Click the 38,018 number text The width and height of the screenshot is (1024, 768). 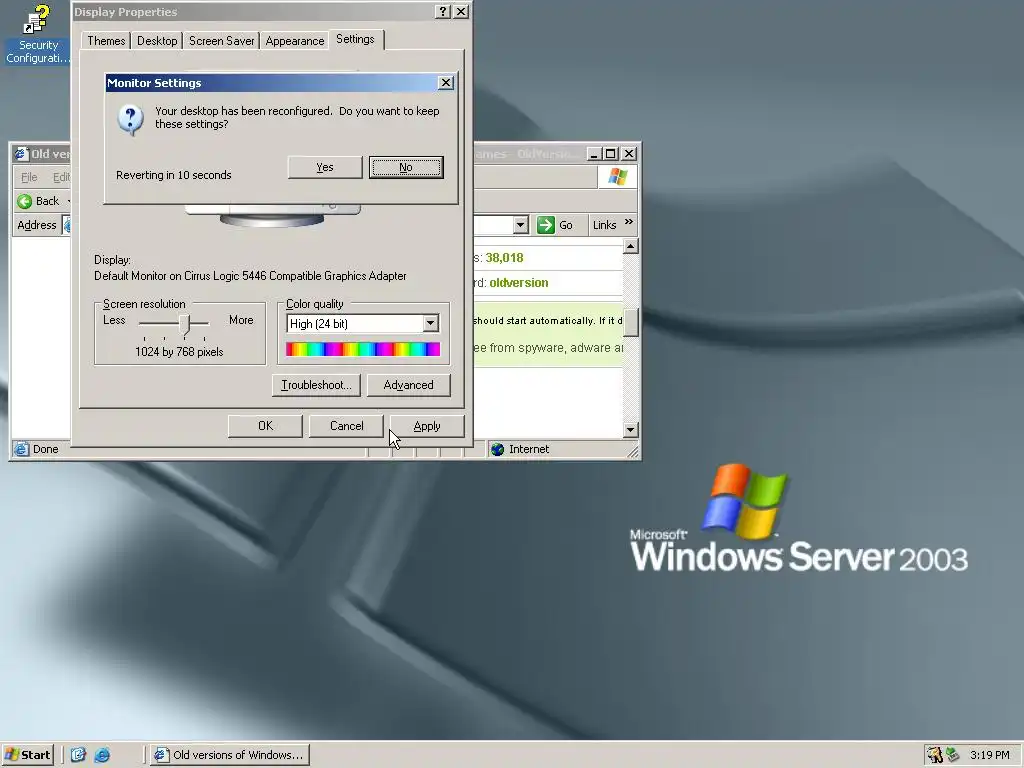[x=504, y=258]
